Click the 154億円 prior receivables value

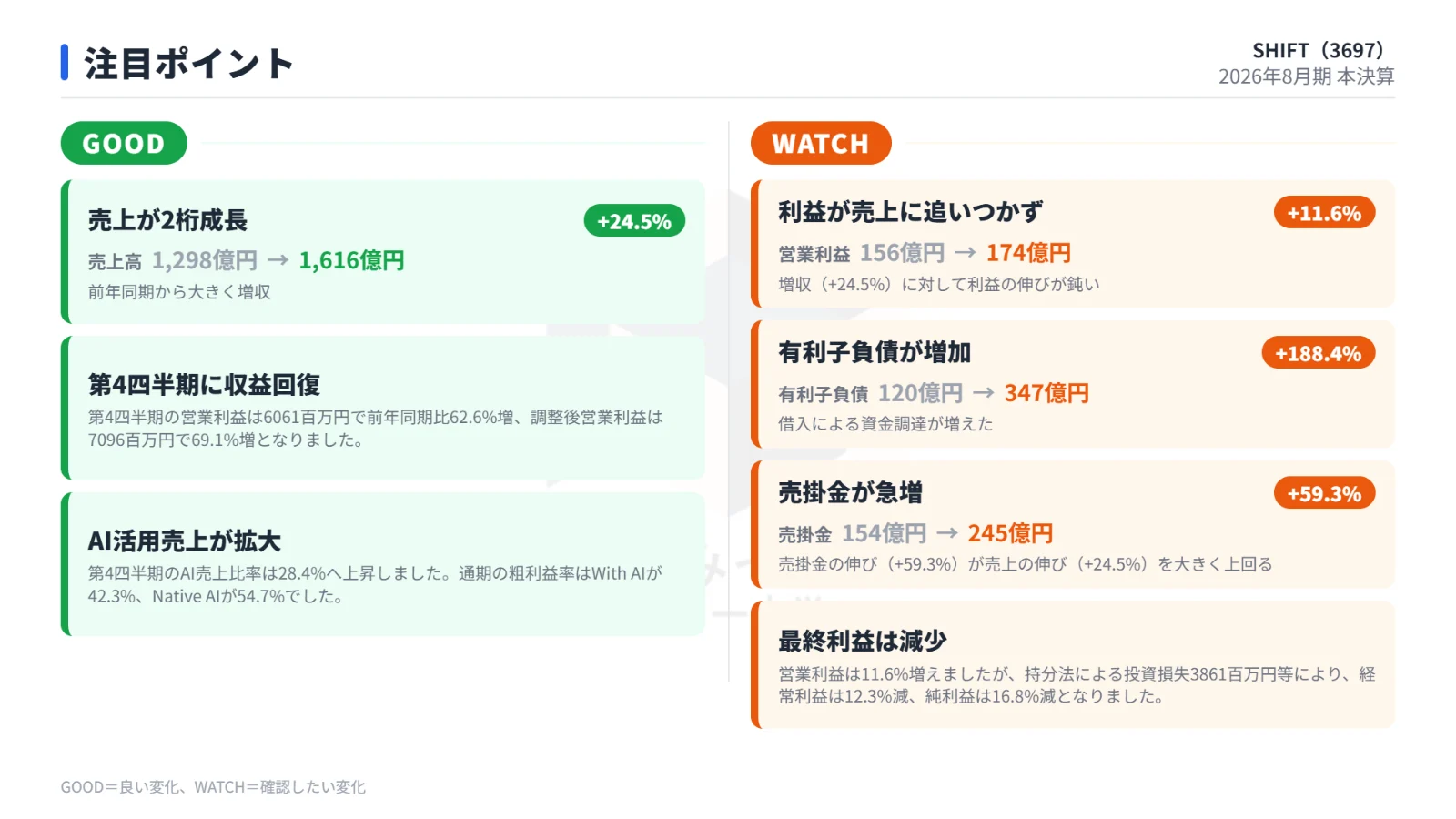884,533
